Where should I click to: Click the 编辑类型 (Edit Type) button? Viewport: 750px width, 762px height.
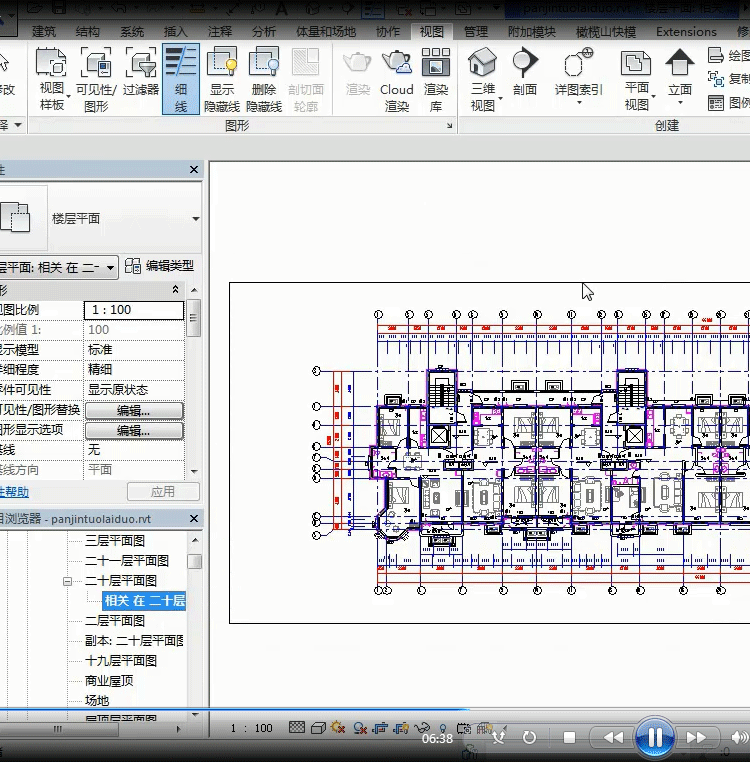[x=159, y=266]
